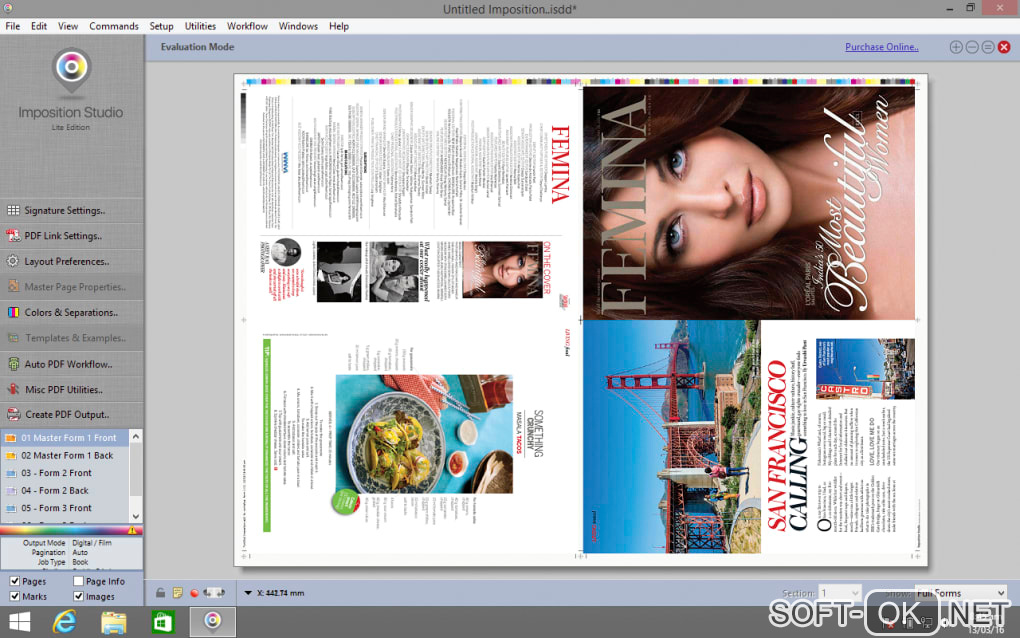1020x638 pixels.
Task: Open the Workflow menu
Action: pyautogui.click(x=247, y=26)
